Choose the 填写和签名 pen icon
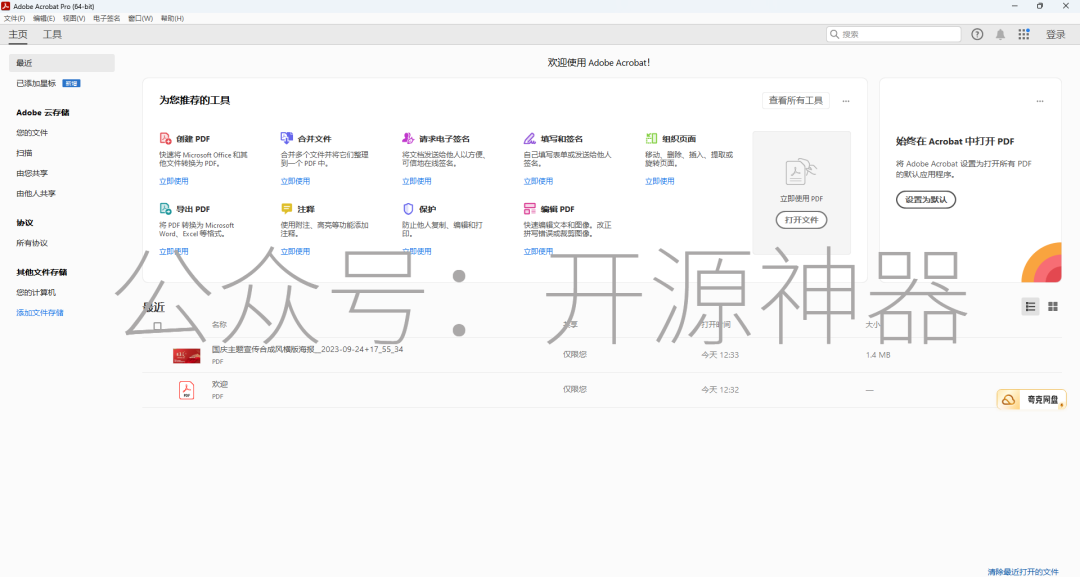The image size is (1080, 577). [x=529, y=138]
